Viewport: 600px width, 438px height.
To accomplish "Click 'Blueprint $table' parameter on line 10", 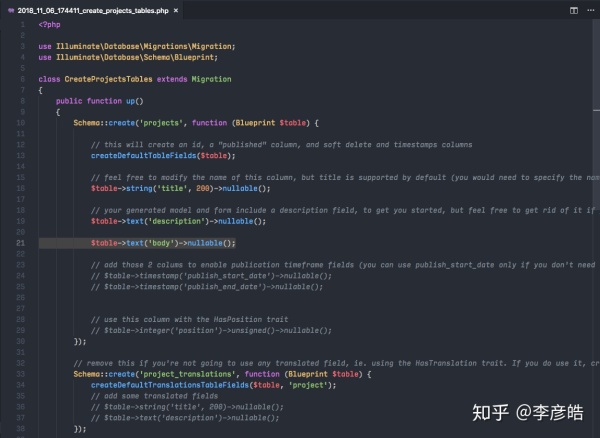I will pyautogui.click(x=271, y=123).
